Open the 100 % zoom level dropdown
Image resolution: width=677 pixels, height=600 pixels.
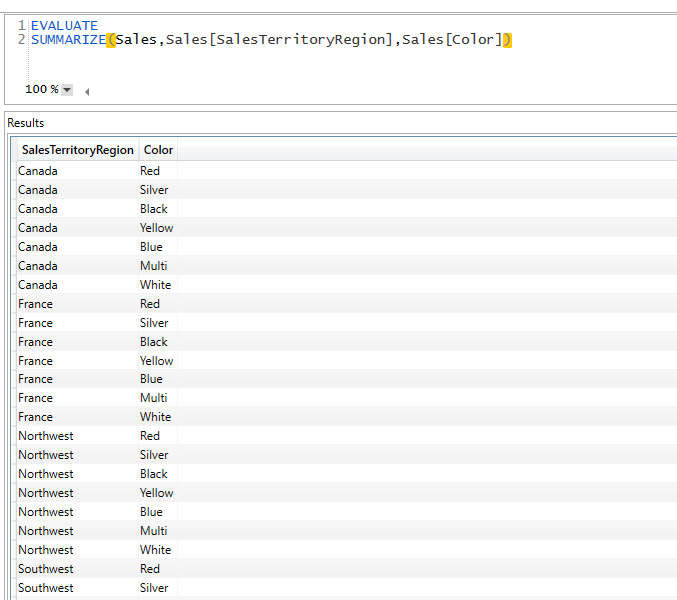[x=67, y=90]
